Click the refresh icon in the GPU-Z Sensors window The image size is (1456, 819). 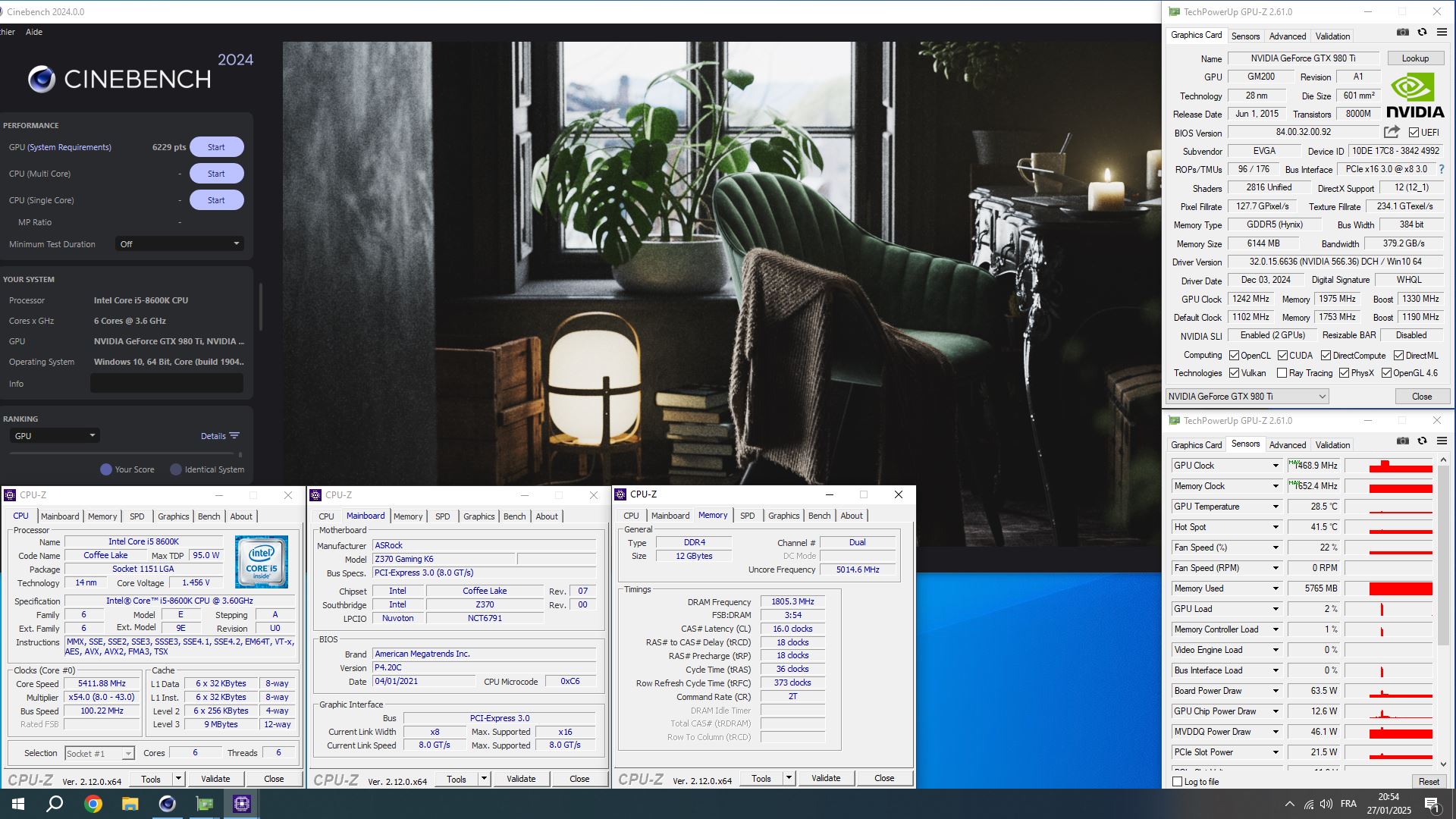coord(1423,441)
